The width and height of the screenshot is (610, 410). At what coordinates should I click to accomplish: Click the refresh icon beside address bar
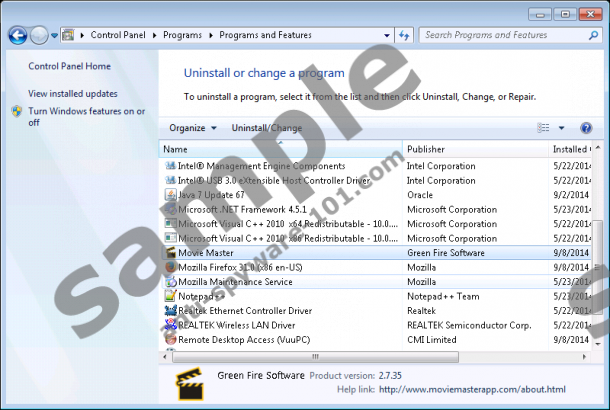click(x=405, y=35)
